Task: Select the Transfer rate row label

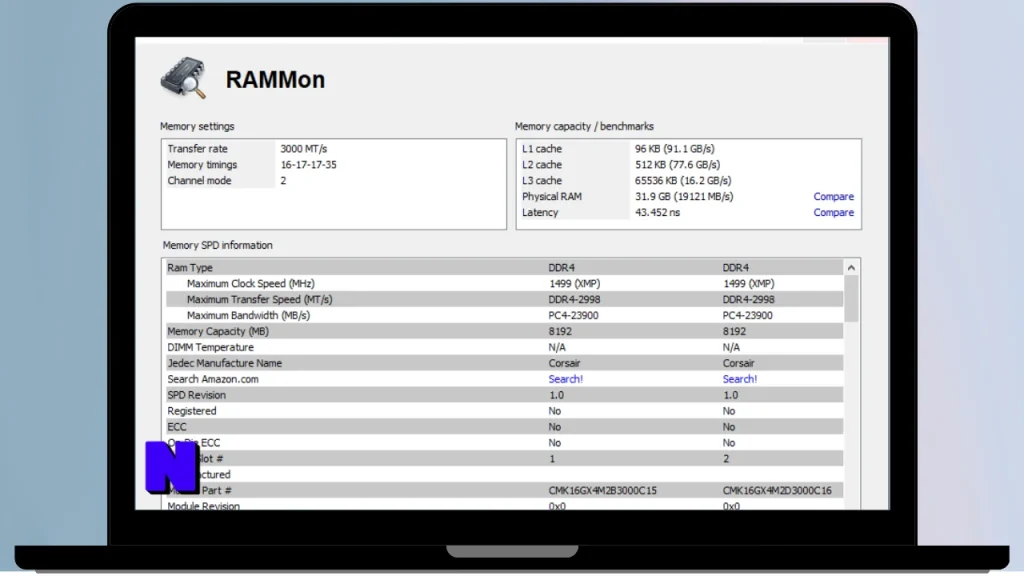Action: 197,149
